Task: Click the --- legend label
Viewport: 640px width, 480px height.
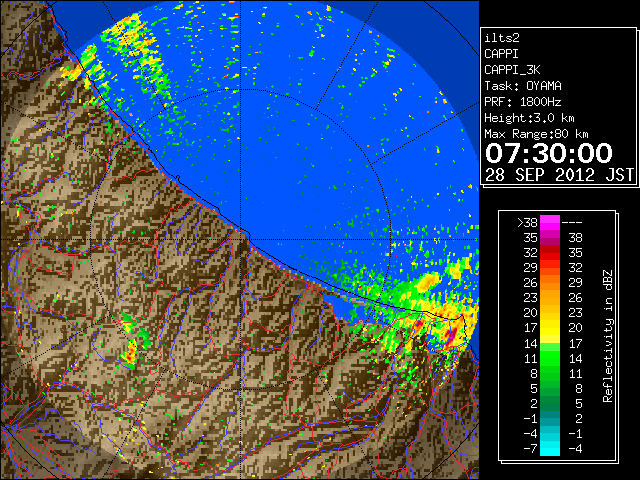Action: (572, 223)
